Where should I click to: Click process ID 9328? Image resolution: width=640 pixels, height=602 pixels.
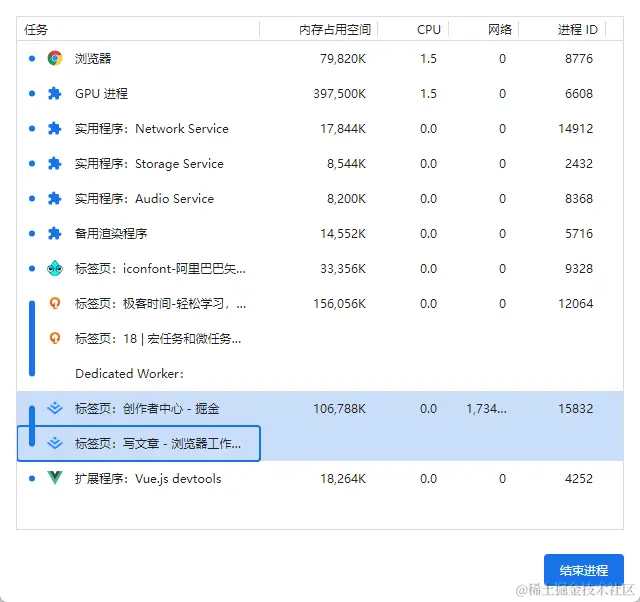pyautogui.click(x=579, y=269)
